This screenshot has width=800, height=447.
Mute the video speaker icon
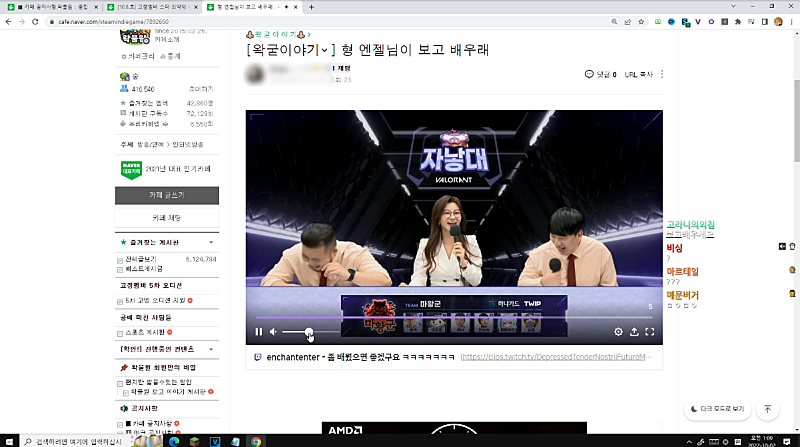pos(273,332)
